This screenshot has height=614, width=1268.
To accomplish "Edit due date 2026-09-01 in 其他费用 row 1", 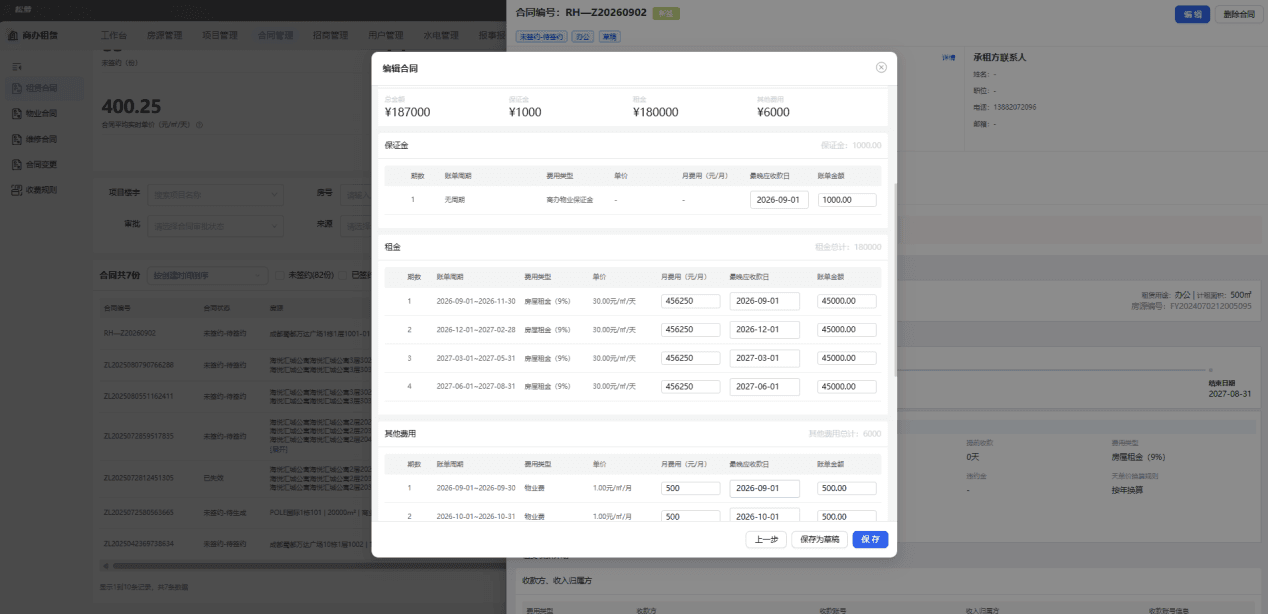I will [x=765, y=488].
